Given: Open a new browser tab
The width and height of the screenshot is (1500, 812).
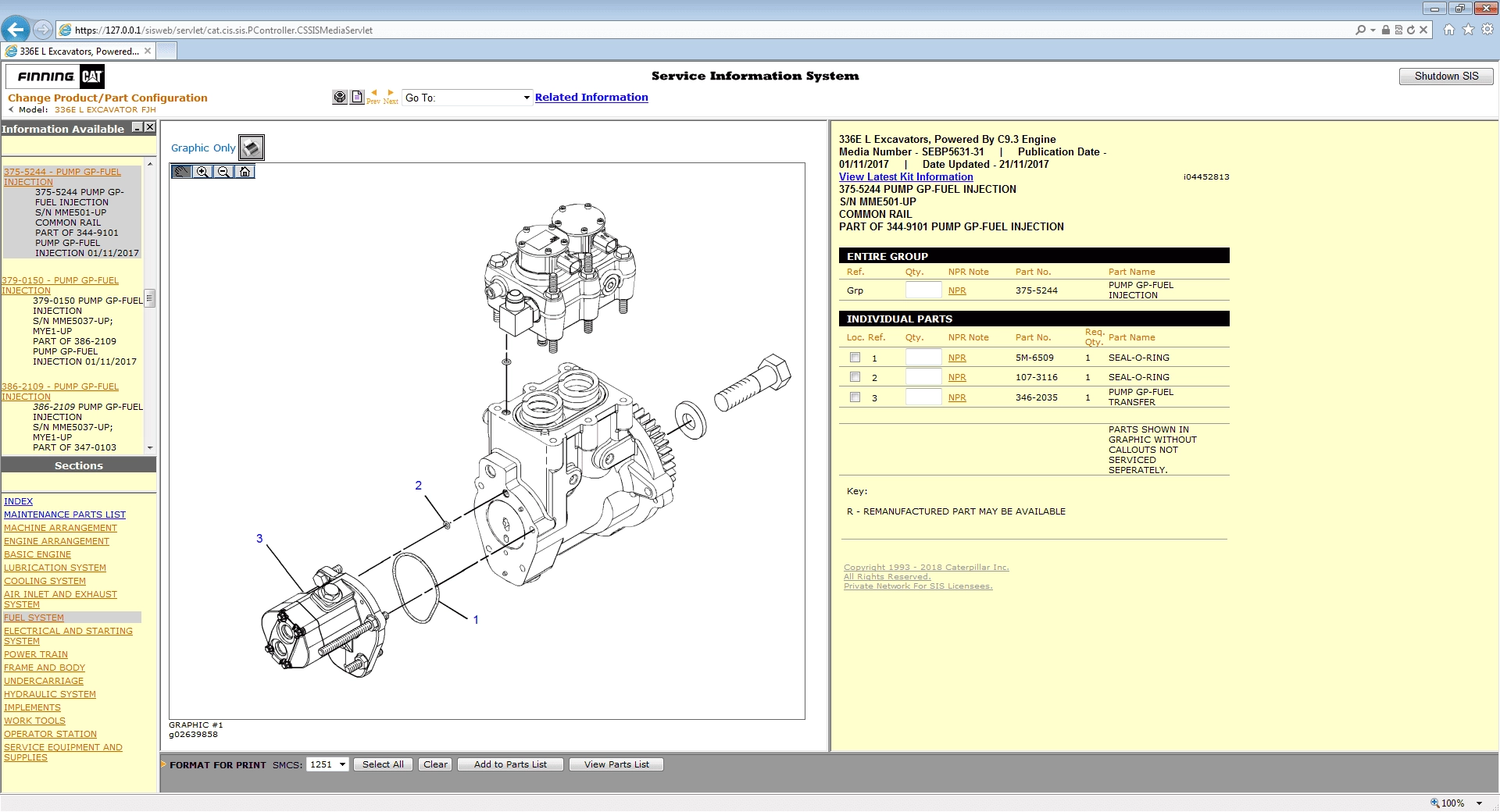Looking at the screenshot, I should click(x=166, y=51).
